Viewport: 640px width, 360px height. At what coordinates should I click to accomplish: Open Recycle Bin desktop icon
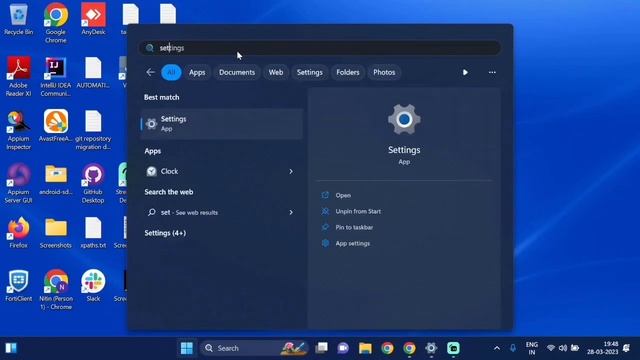click(x=18, y=19)
